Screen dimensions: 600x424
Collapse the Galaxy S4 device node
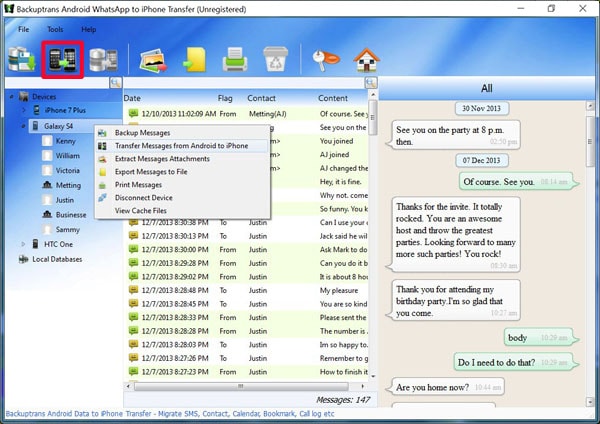[24, 127]
